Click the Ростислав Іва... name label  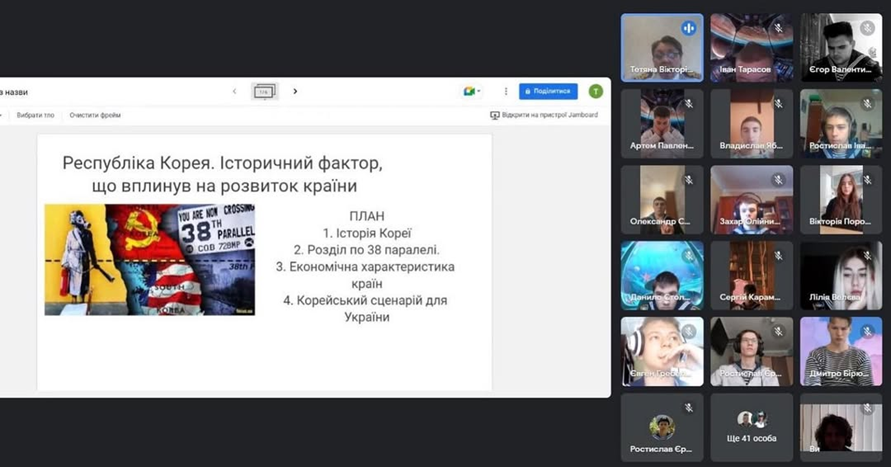[x=840, y=145]
